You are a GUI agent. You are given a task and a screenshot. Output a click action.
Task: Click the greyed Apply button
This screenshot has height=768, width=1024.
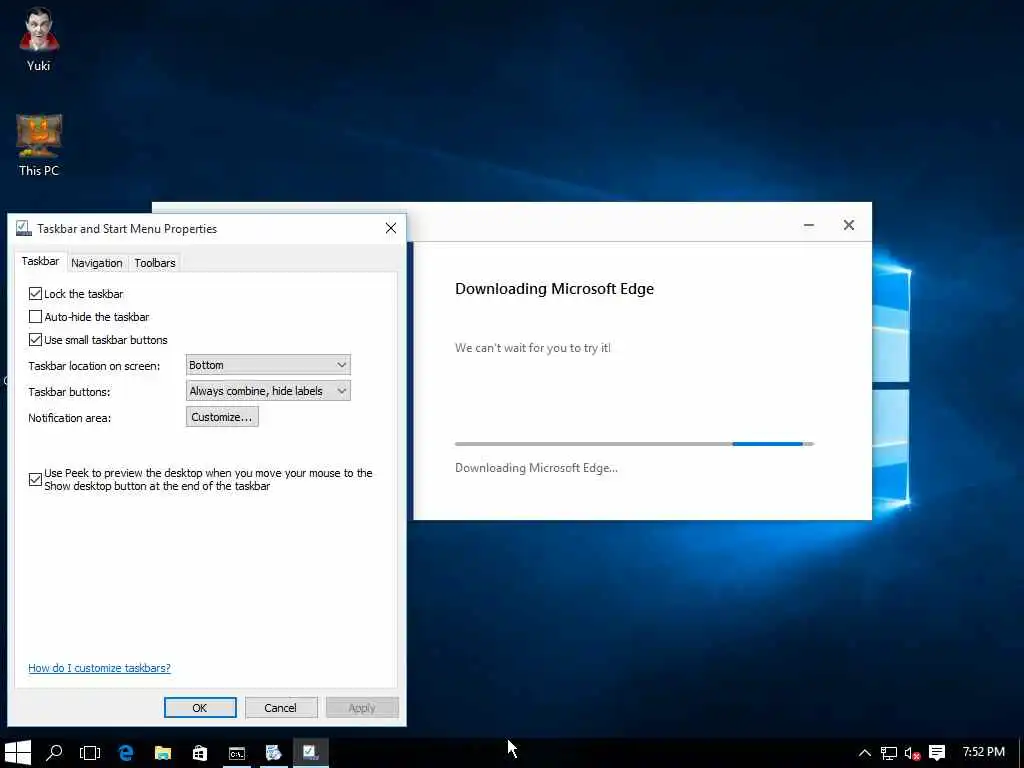(362, 708)
